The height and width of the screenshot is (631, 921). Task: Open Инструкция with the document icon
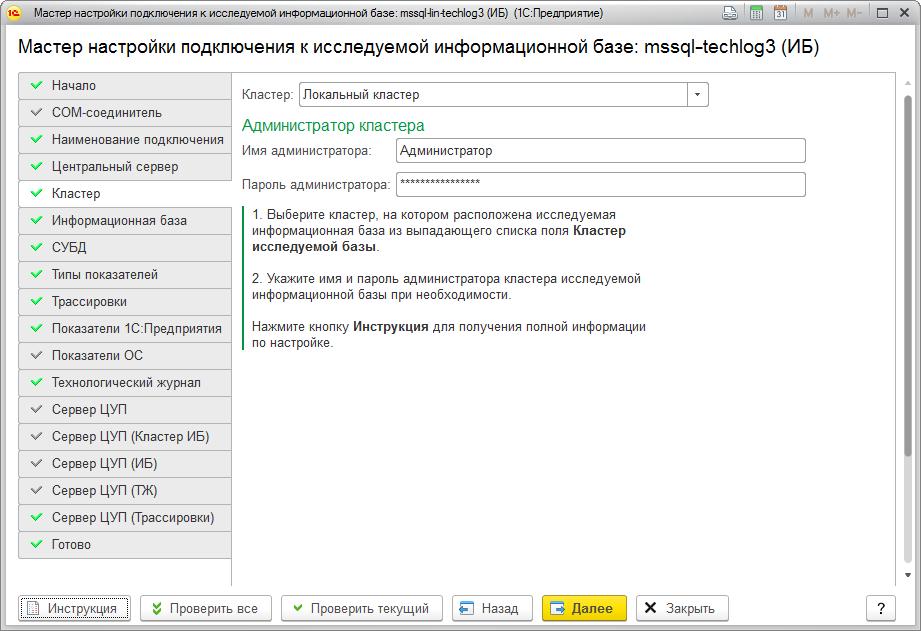point(75,608)
